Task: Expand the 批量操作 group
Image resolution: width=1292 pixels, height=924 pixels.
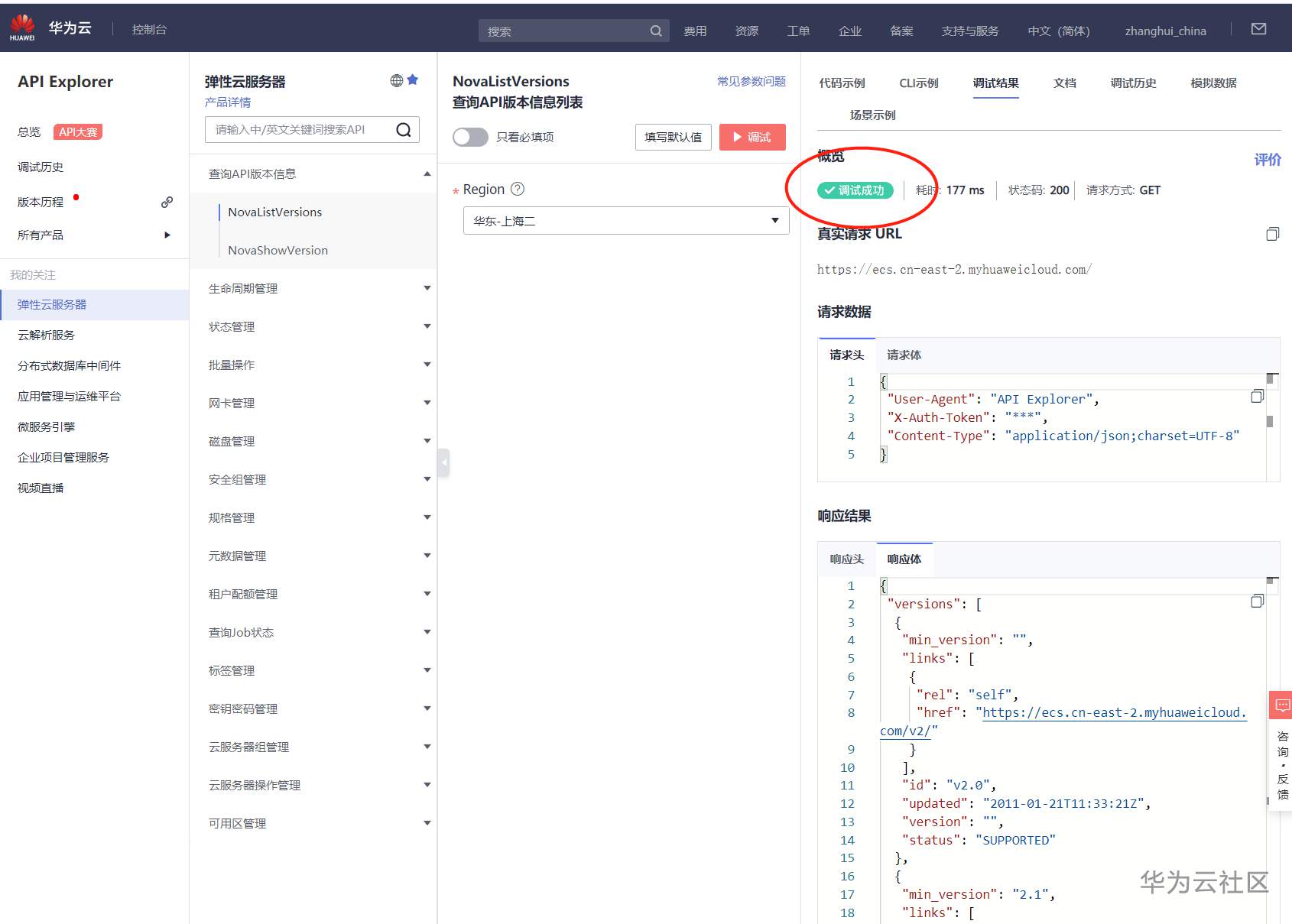Action: (x=427, y=365)
